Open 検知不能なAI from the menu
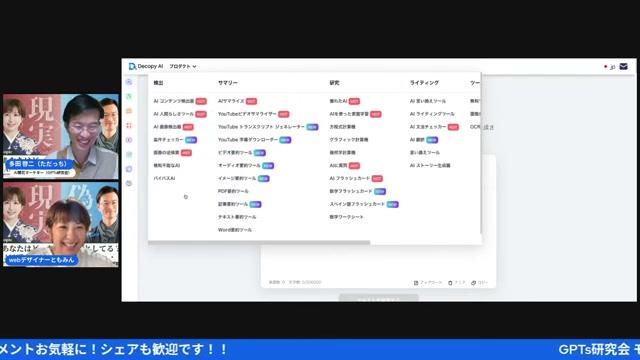640x360 pixels. click(167, 165)
